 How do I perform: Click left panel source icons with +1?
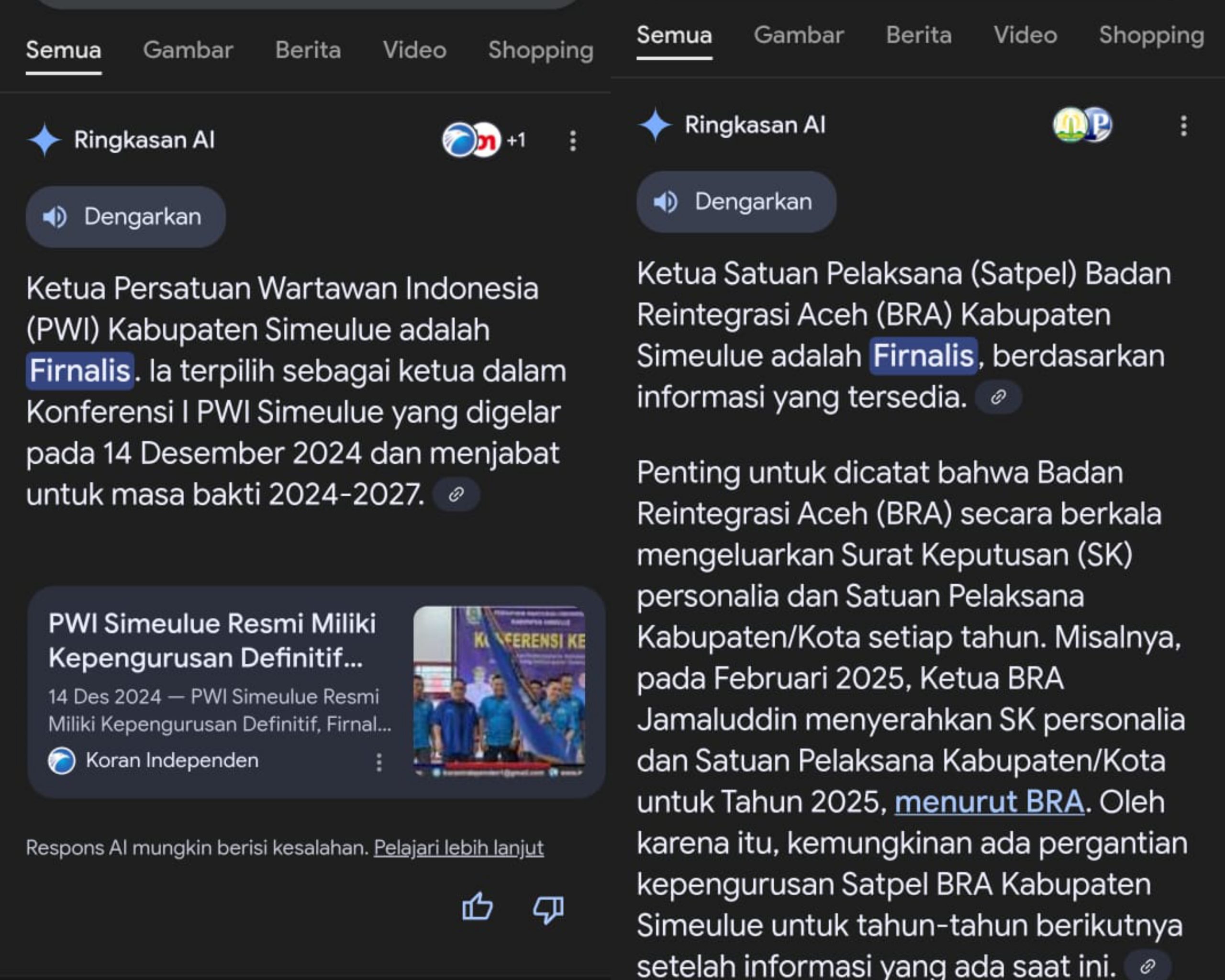[x=483, y=140]
